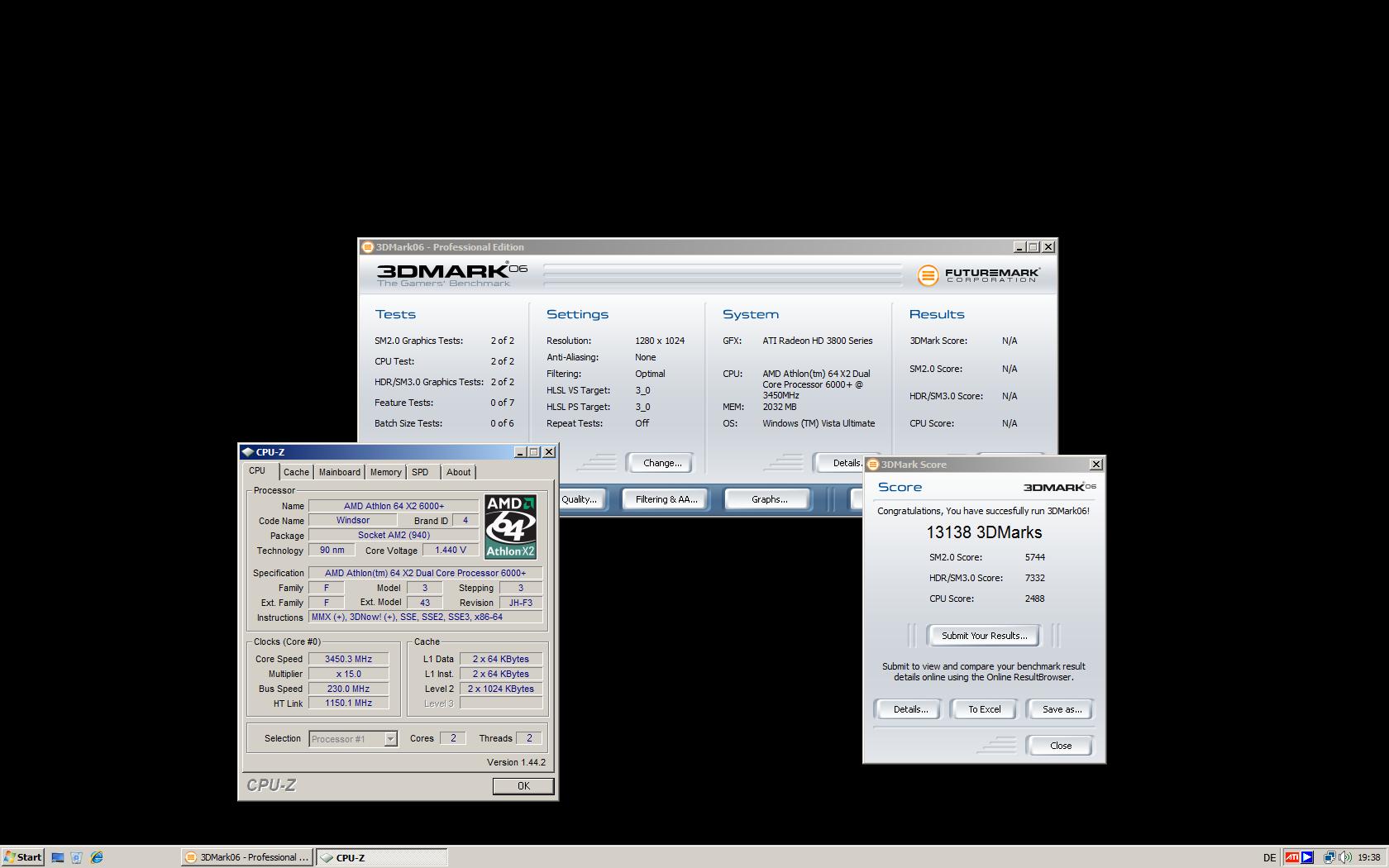Viewport: 1389px width, 868px height.
Task: Open the volume speaker tray icon
Action: click(x=1345, y=857)
